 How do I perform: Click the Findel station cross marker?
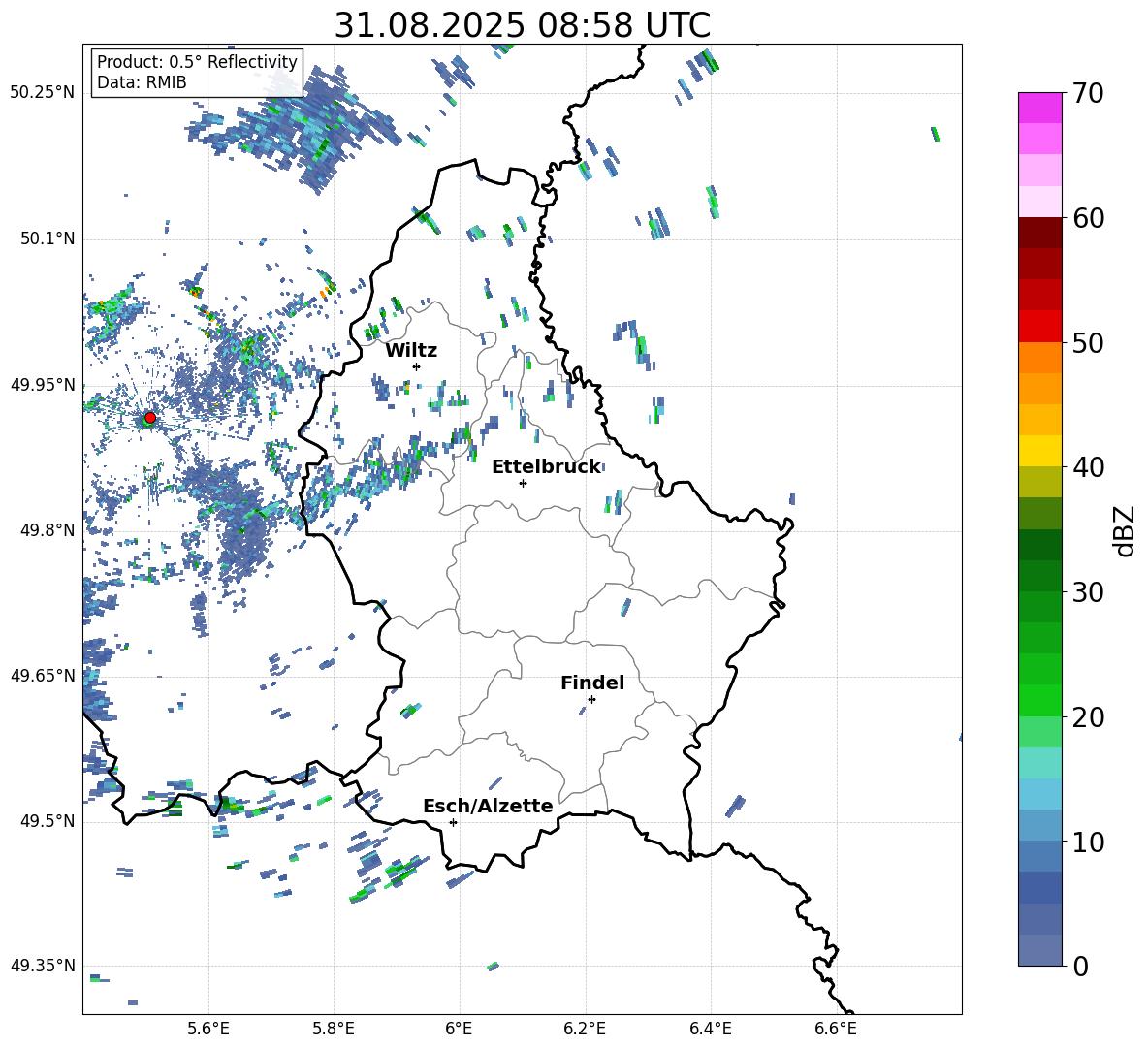(591, 700)
